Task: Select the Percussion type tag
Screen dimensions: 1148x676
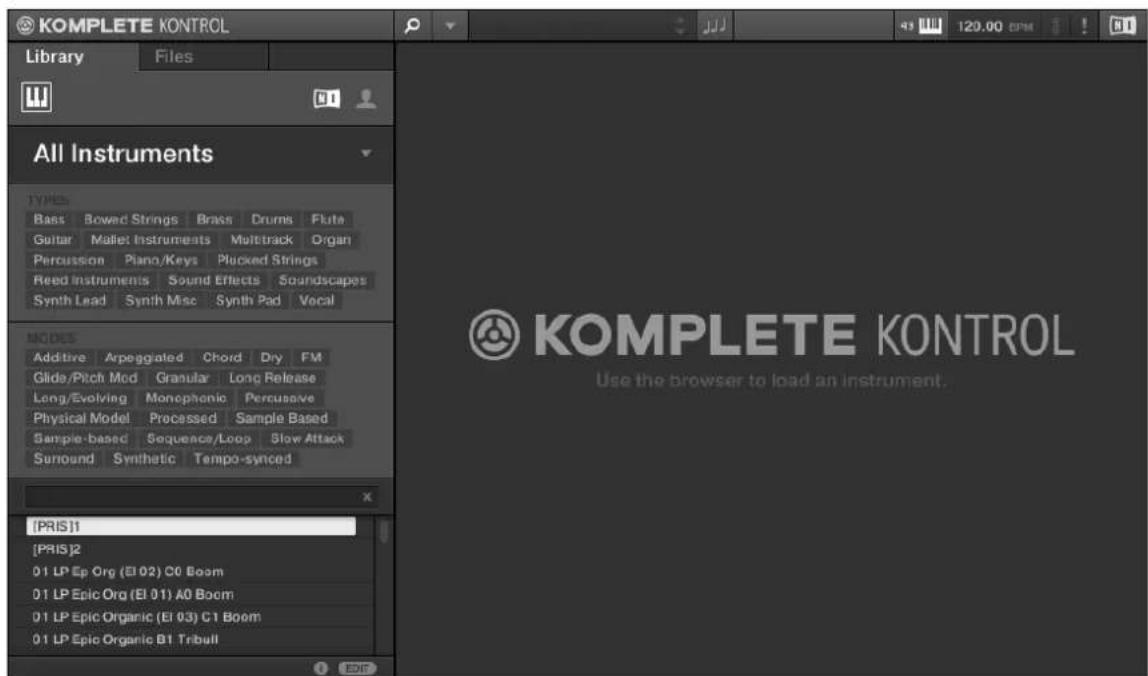Action: 69,260
